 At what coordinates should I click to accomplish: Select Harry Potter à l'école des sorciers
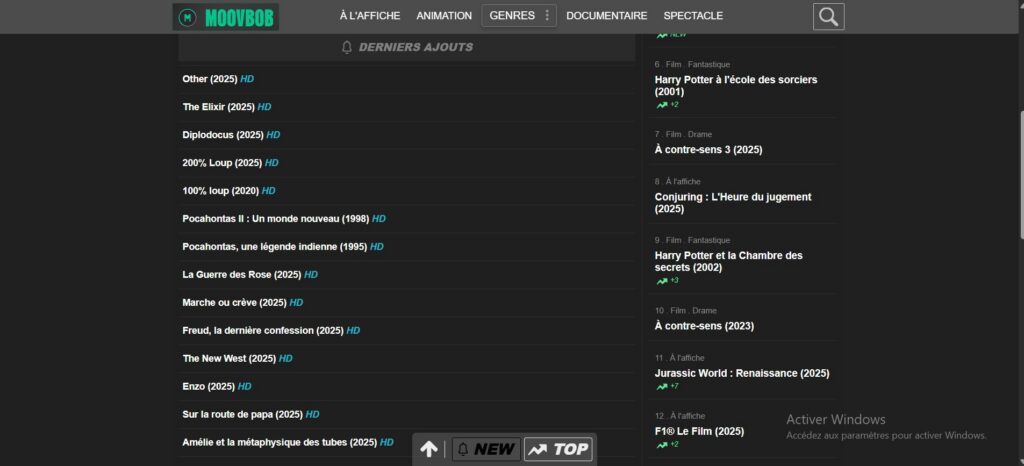click(x=735, y=85)
